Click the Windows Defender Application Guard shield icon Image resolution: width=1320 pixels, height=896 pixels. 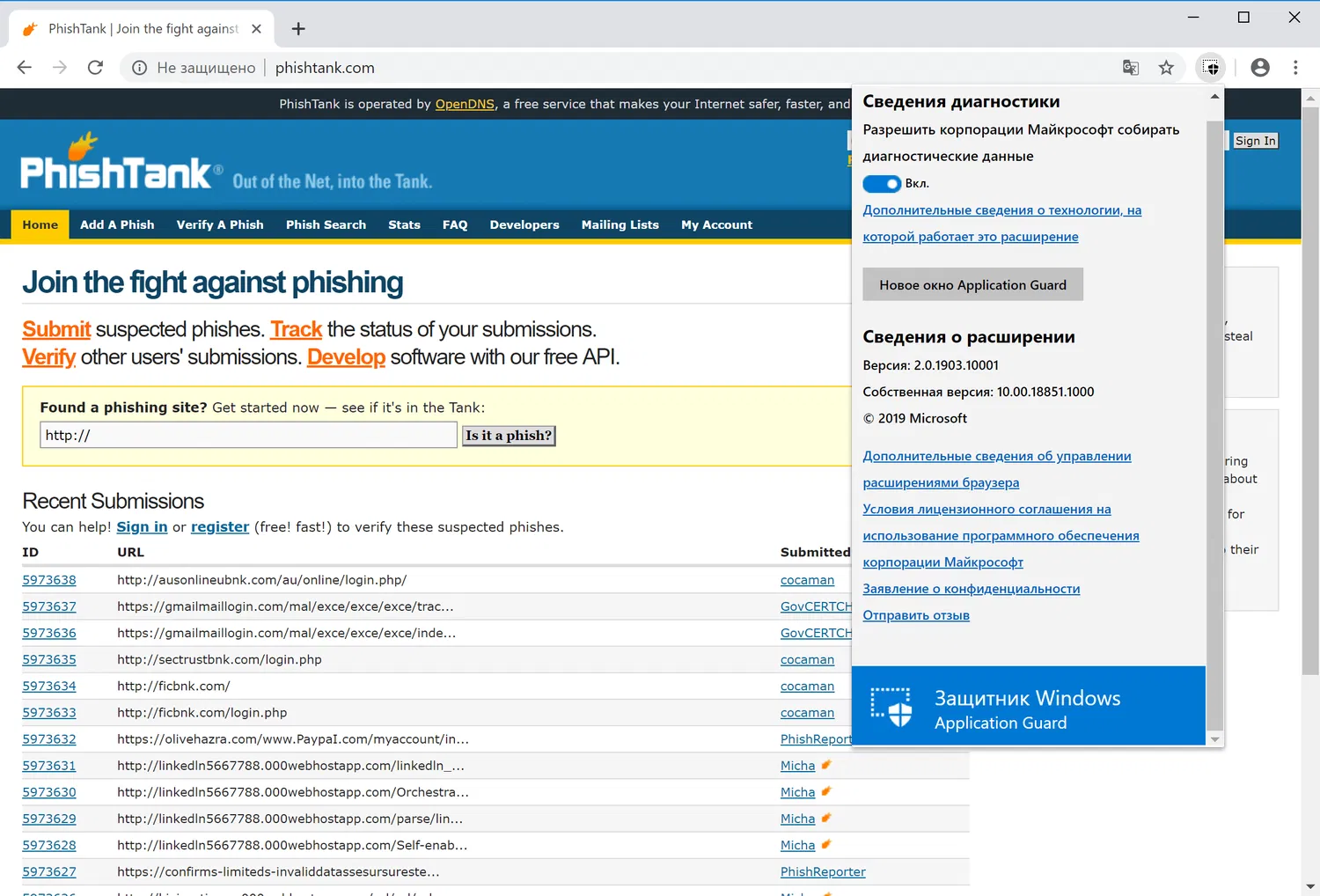click(x=891, y=707)
